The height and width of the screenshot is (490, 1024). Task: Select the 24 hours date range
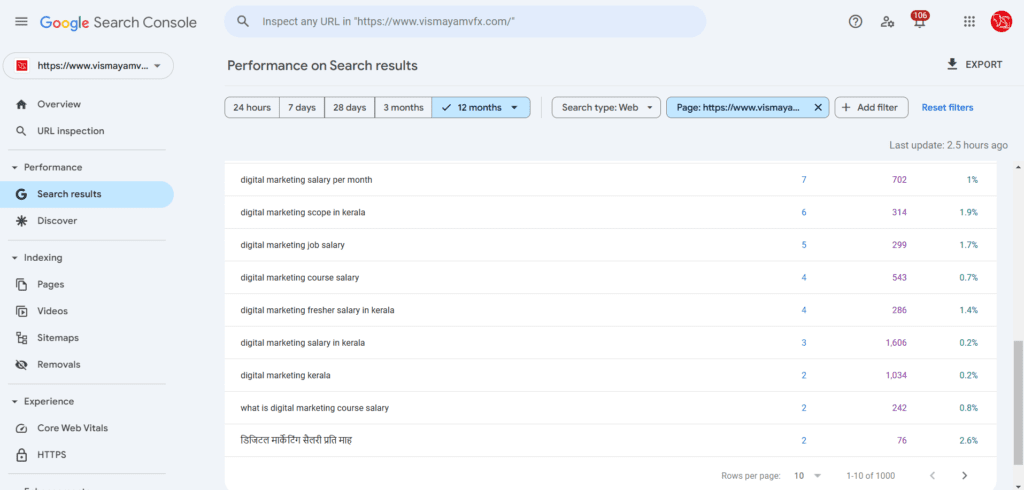[x=252, y=108]
